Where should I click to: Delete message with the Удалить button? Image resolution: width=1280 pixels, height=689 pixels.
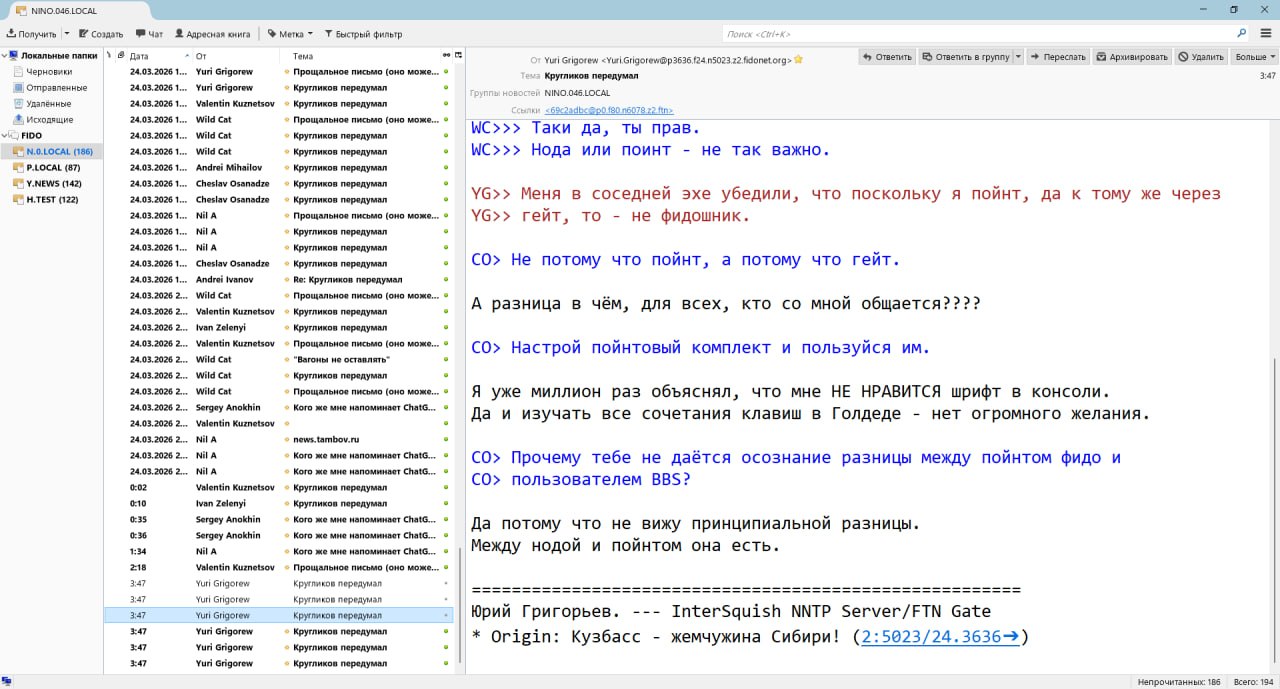pos(1201,57)
